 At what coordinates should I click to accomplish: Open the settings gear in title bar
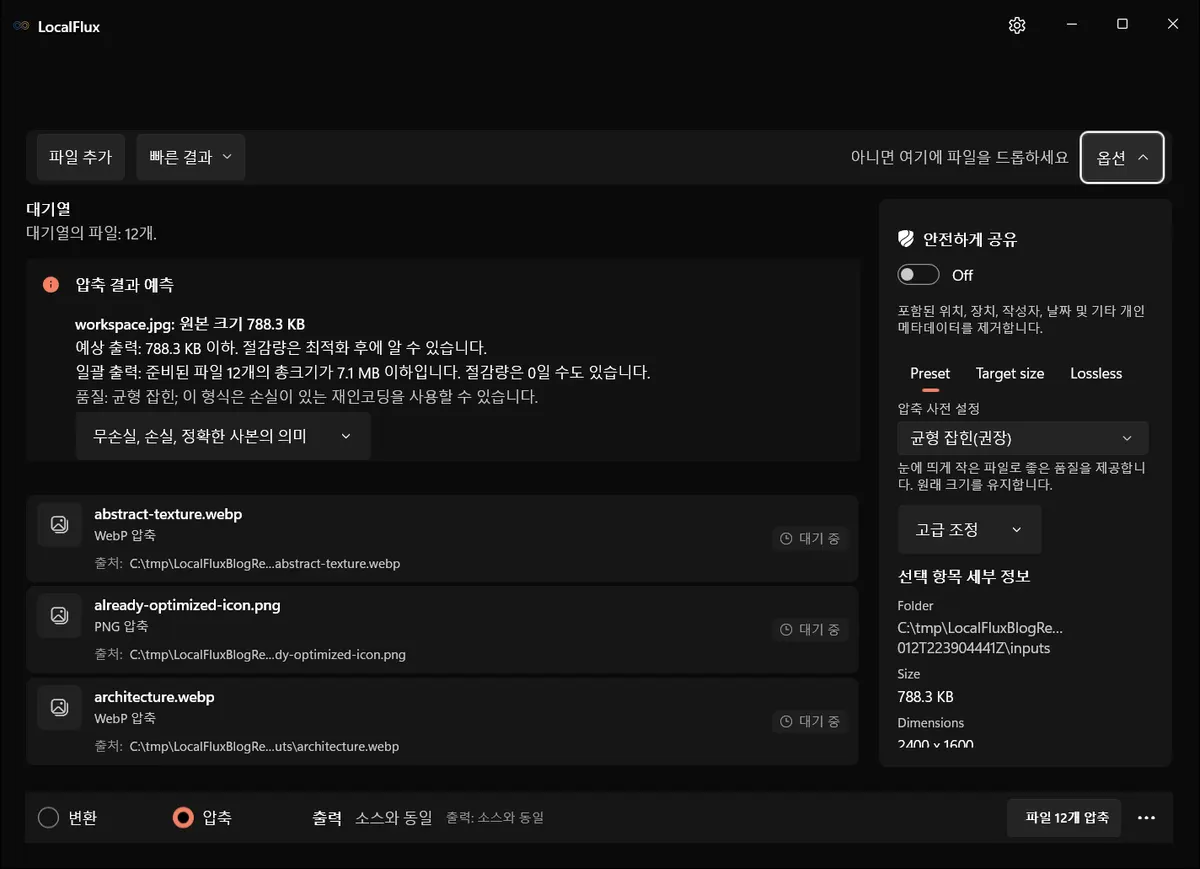click(x=1017, y=25)
